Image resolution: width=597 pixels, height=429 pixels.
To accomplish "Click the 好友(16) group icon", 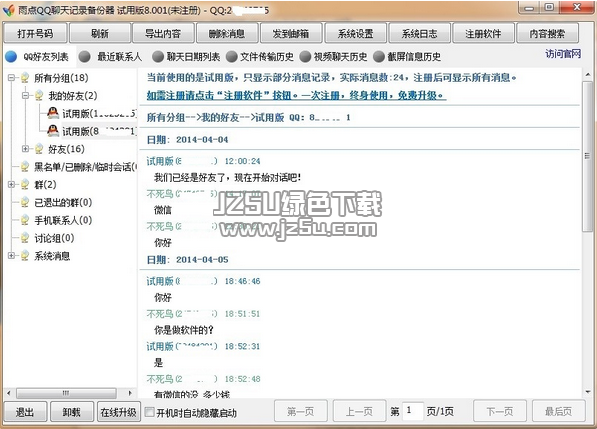I will (39, 149).
